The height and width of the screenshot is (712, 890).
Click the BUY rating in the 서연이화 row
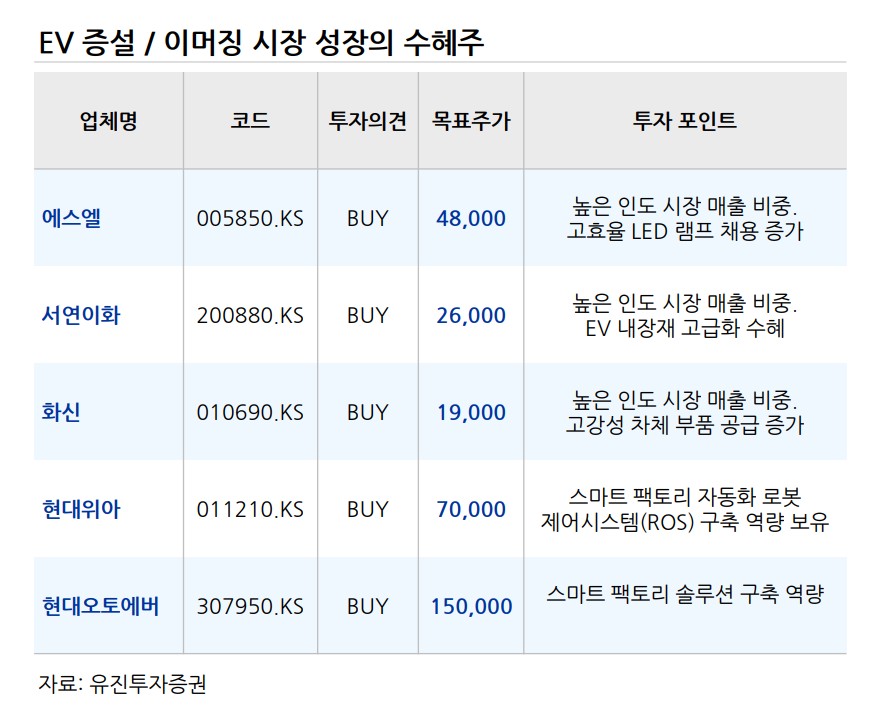368,316
